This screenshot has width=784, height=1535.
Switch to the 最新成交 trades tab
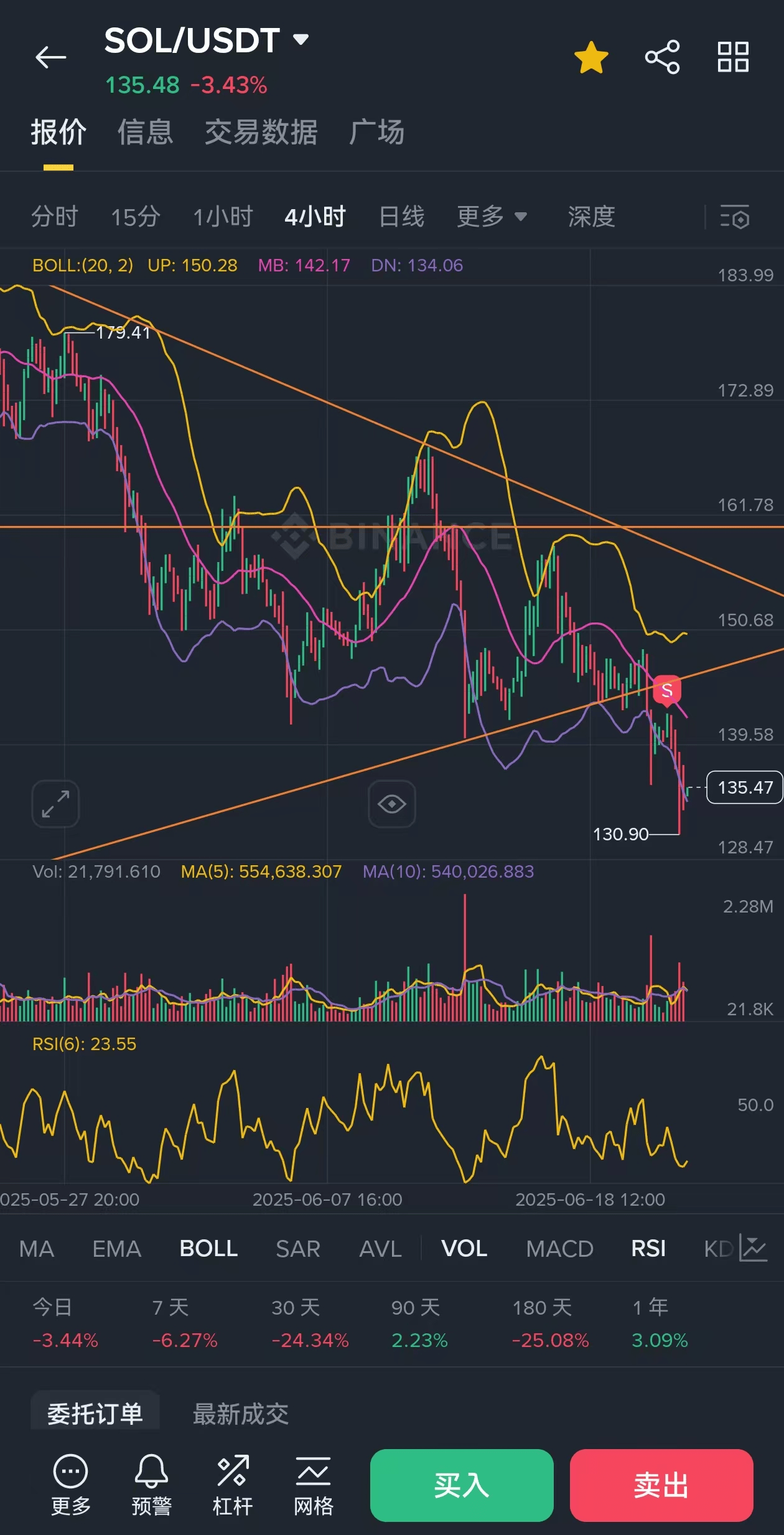[240, 1414]
